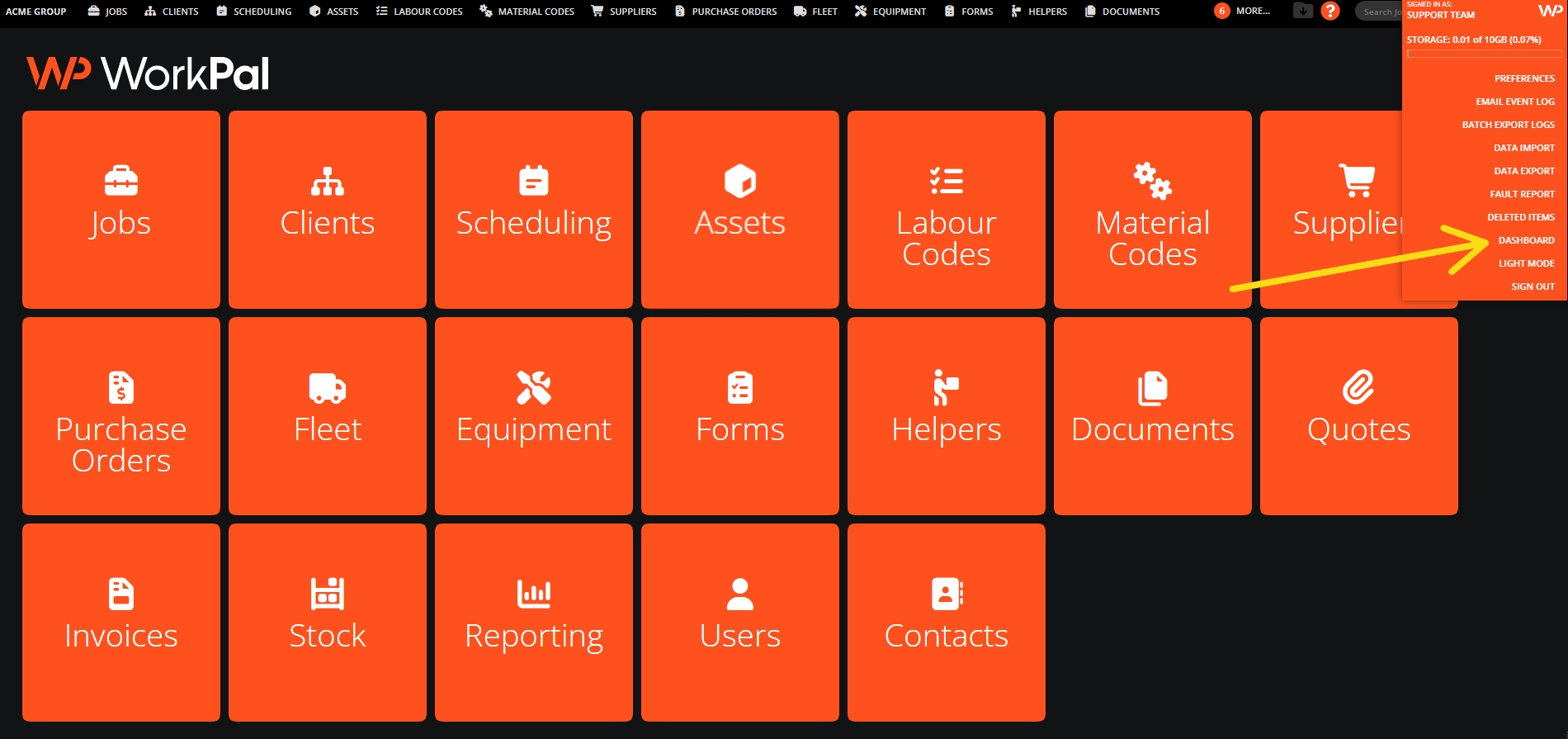Select Jobs in the top navigation bar
The height and width of the screenshot is (739, 1568).
(107, 12)
